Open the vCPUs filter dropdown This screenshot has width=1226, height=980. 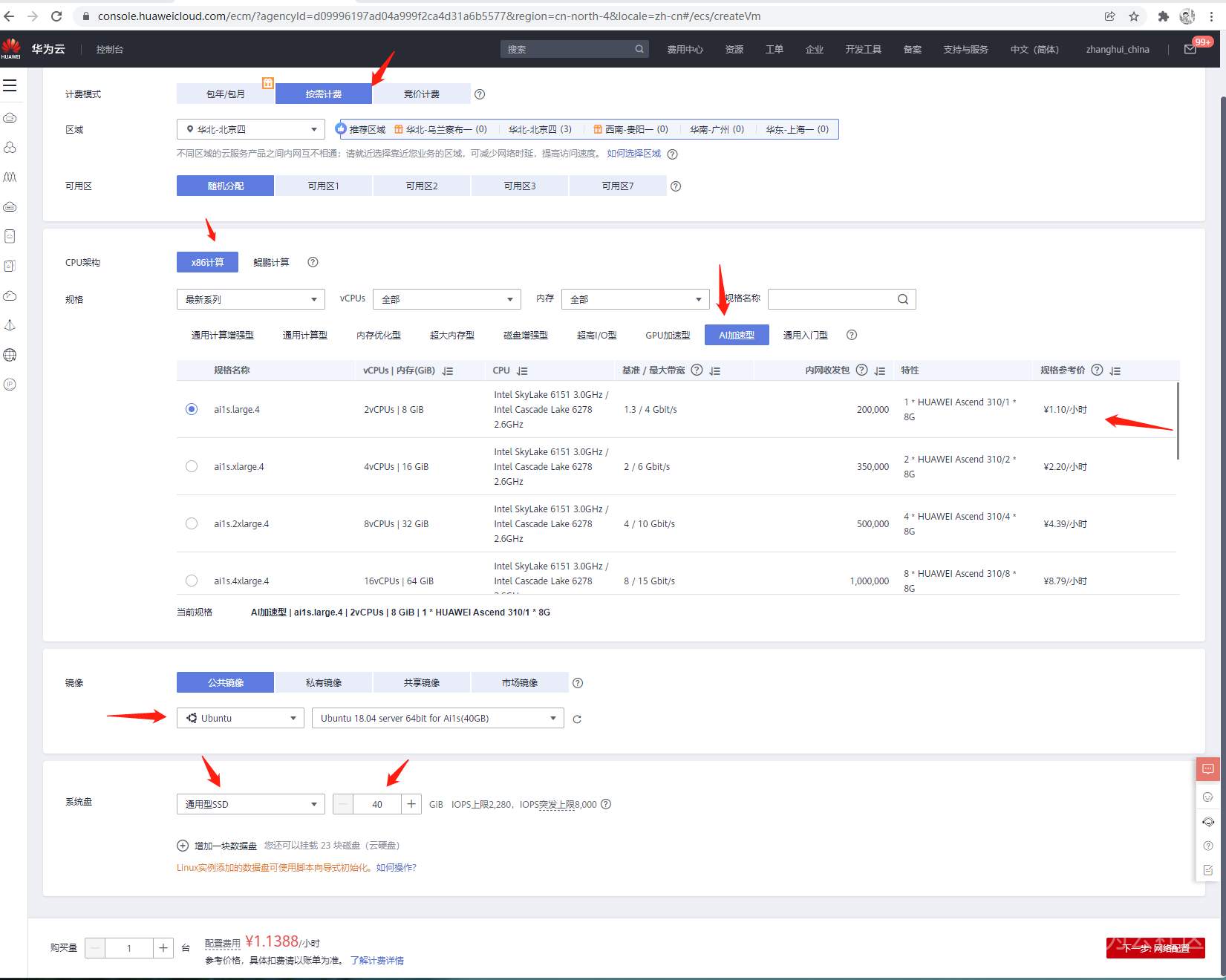(447, 299)
